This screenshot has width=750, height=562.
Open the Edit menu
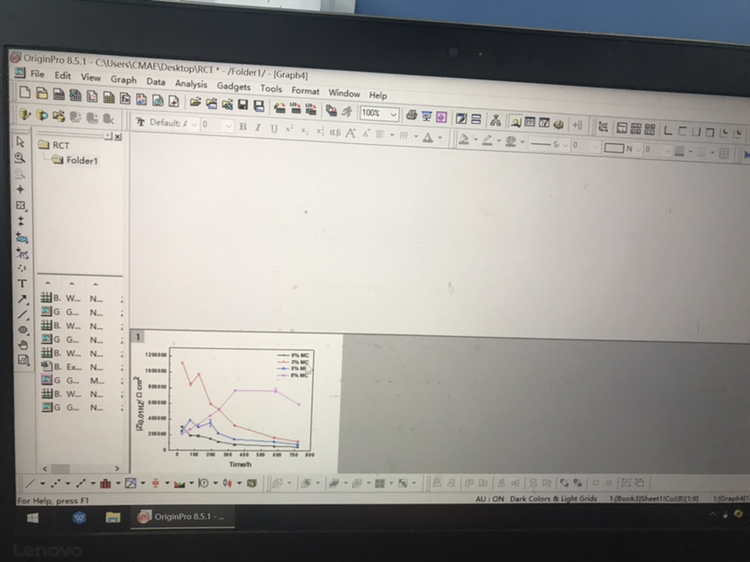[x=63, y=76]
